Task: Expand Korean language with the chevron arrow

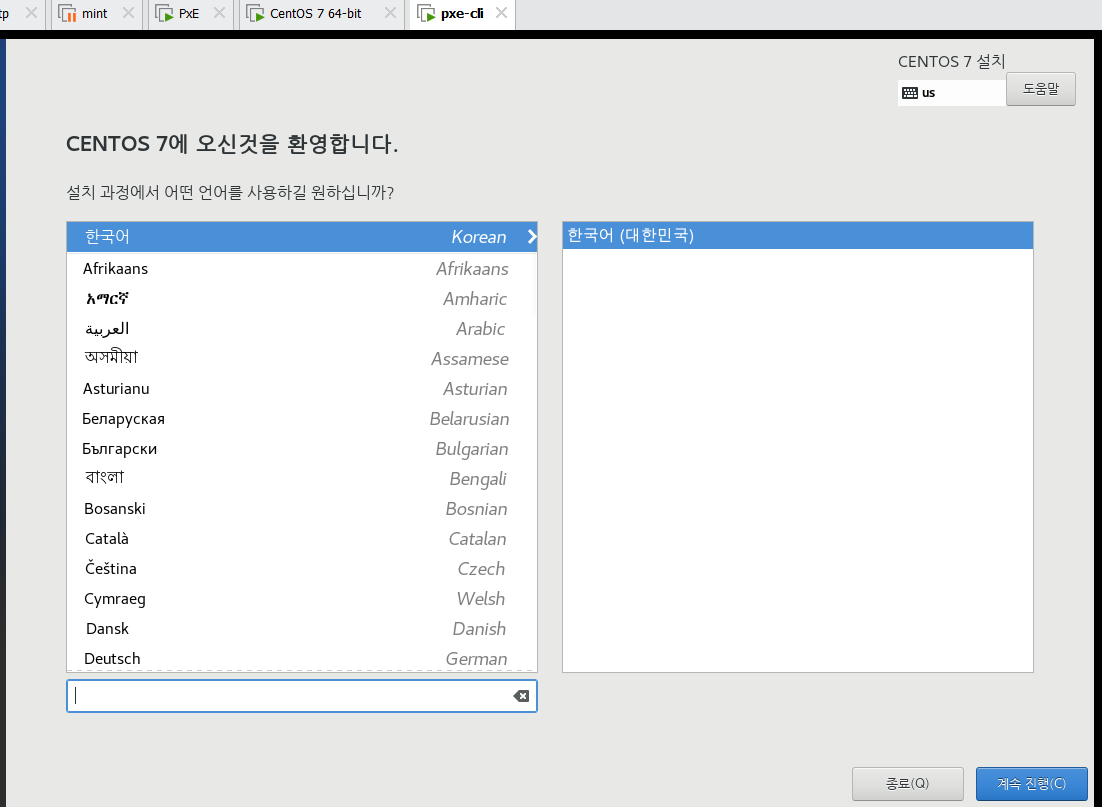Action: (532, 237)
